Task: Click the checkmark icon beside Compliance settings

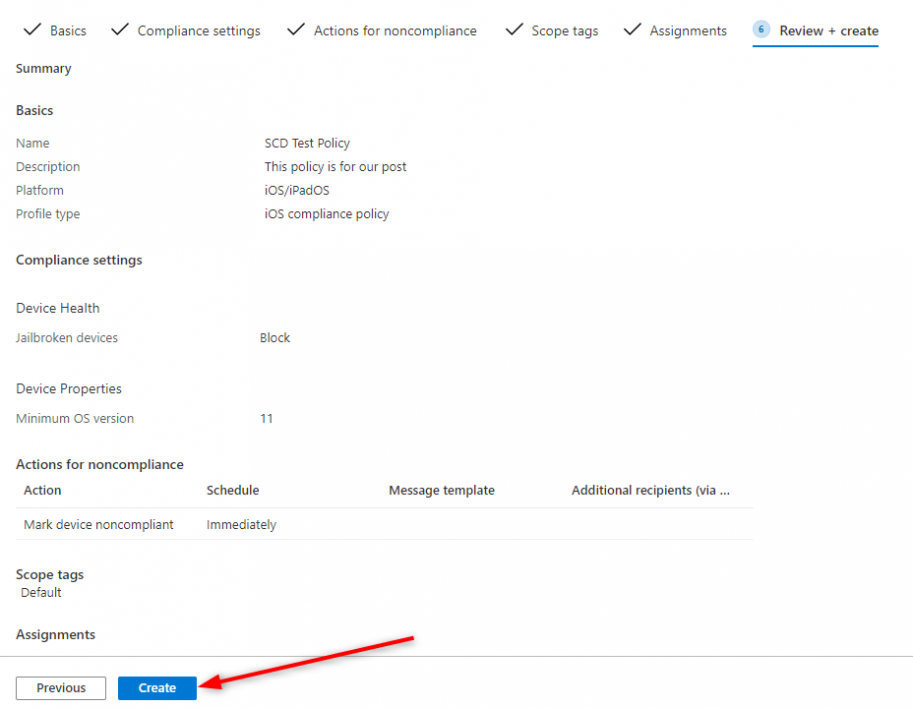Action: pos(119,30)
